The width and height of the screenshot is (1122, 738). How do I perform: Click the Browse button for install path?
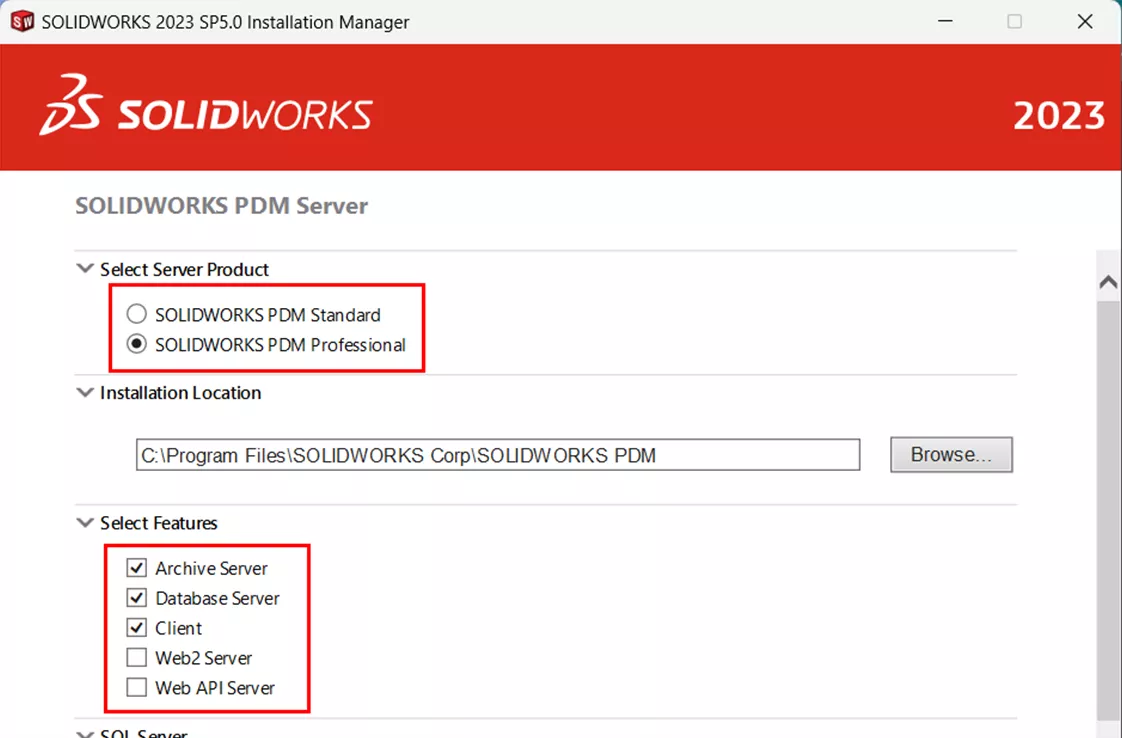pyautogui.click(x=951, y=455)
